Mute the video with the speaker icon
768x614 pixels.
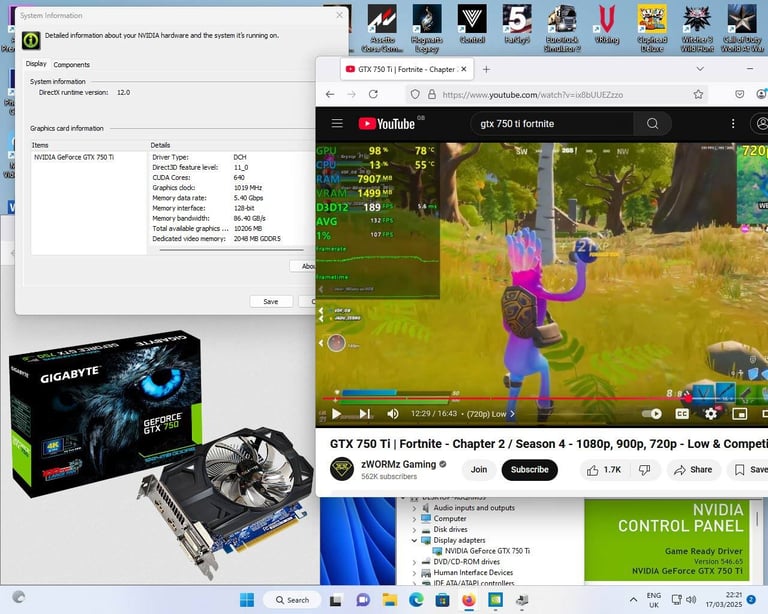[393, 414]
